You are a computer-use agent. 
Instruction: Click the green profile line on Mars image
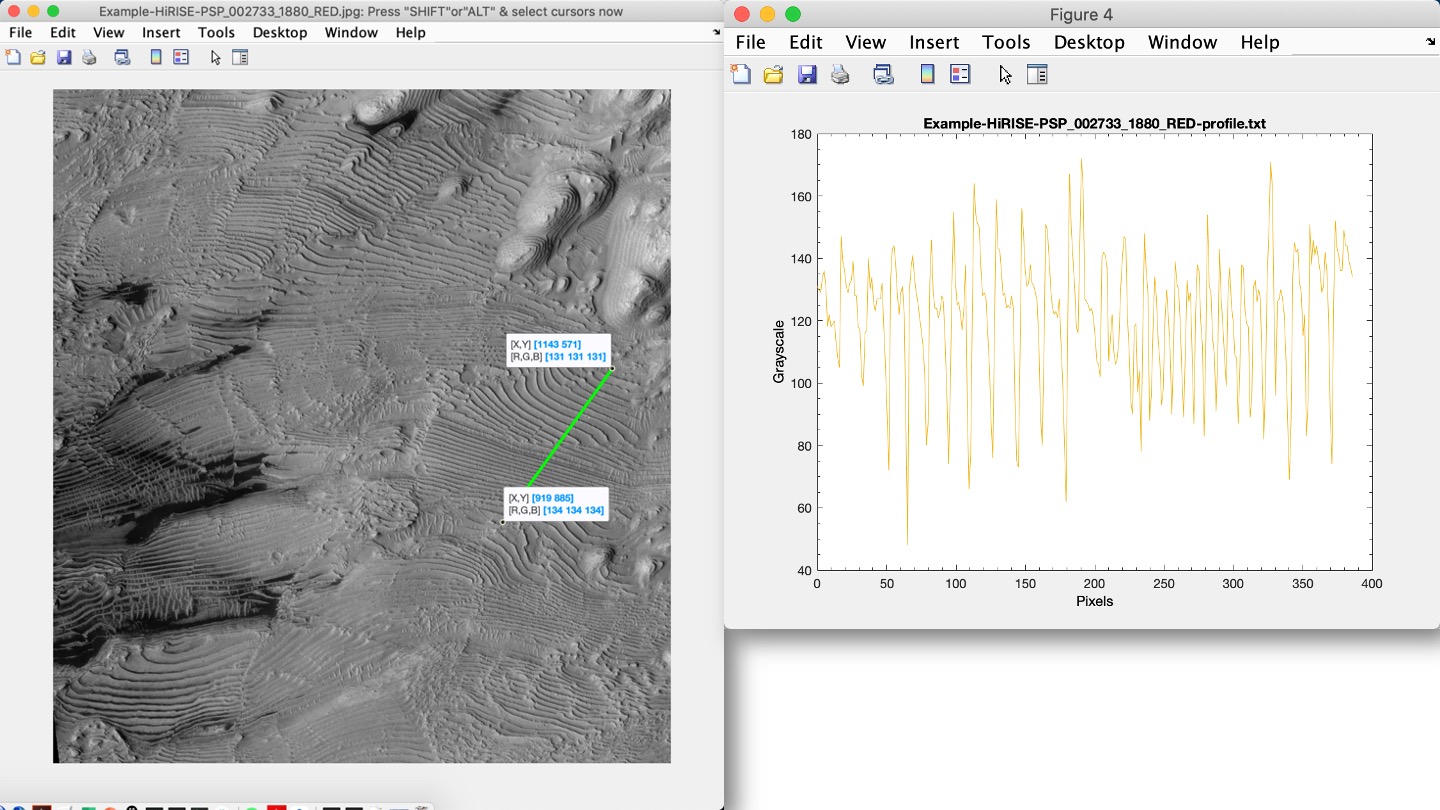[570, 428]
